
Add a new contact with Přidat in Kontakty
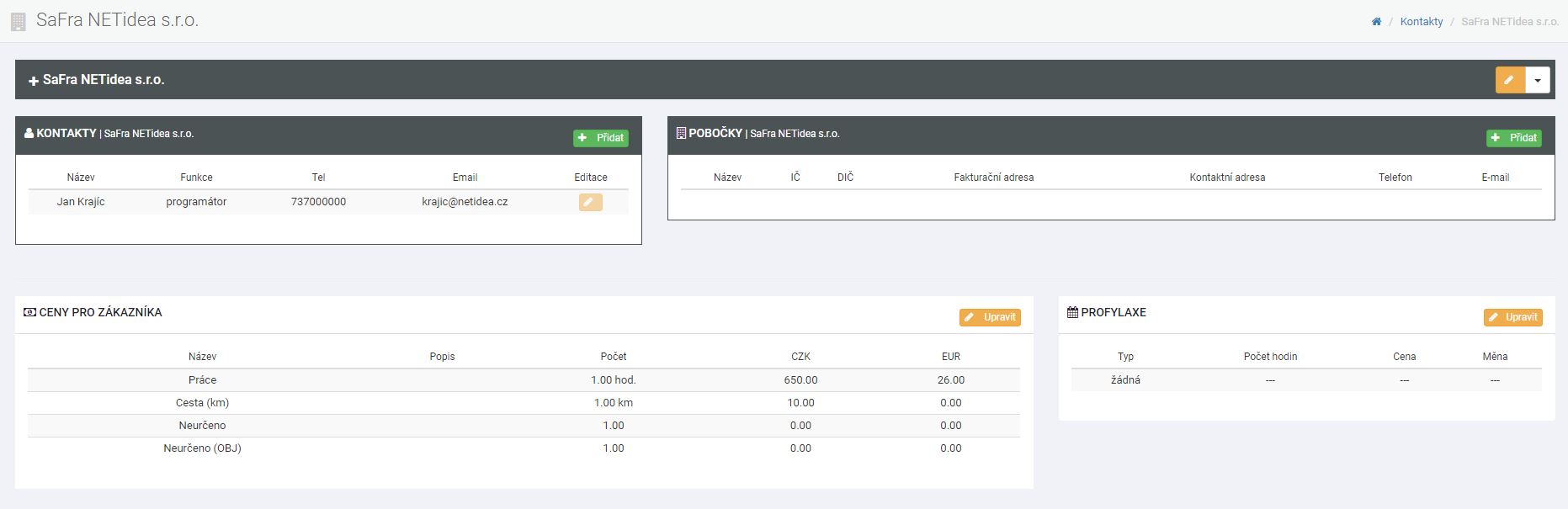[x=601, y=138]
